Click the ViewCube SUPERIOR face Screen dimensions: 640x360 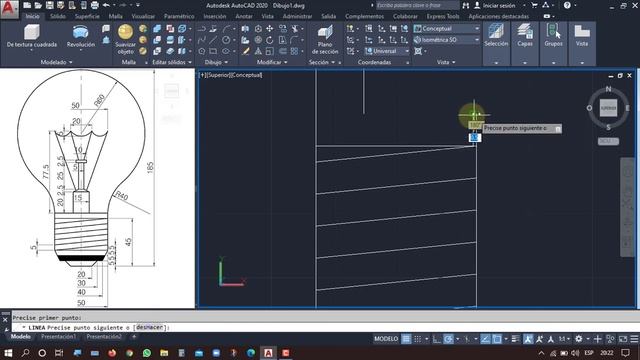click(608, 108)
